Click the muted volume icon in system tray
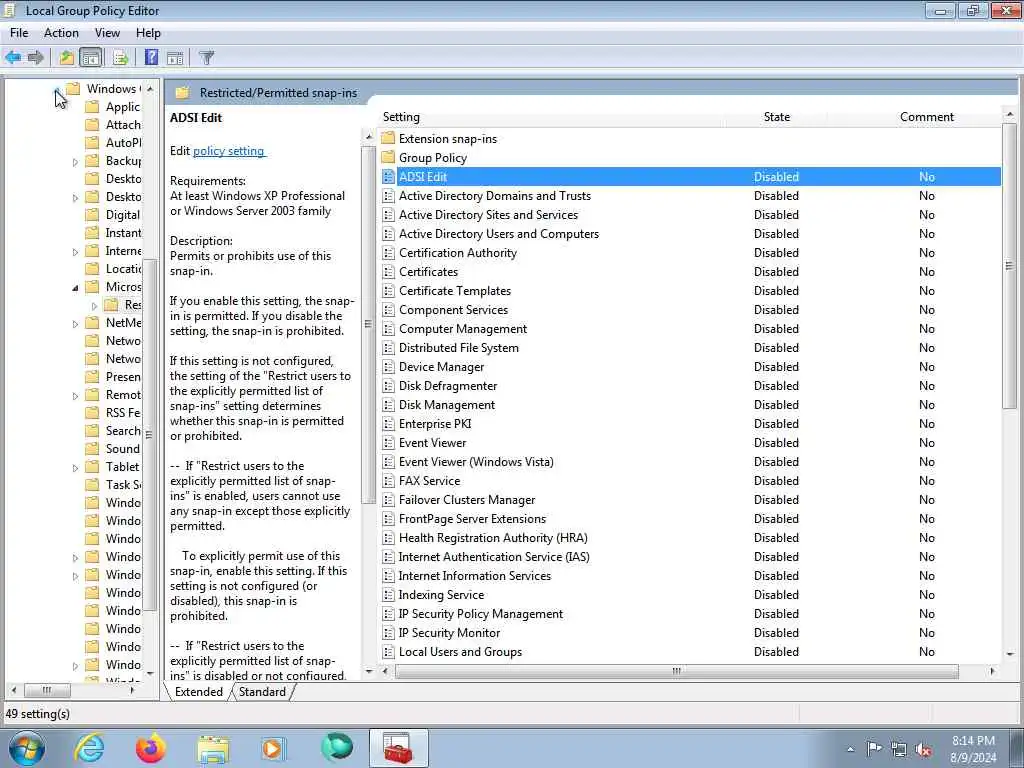 (x=923, y=750)
